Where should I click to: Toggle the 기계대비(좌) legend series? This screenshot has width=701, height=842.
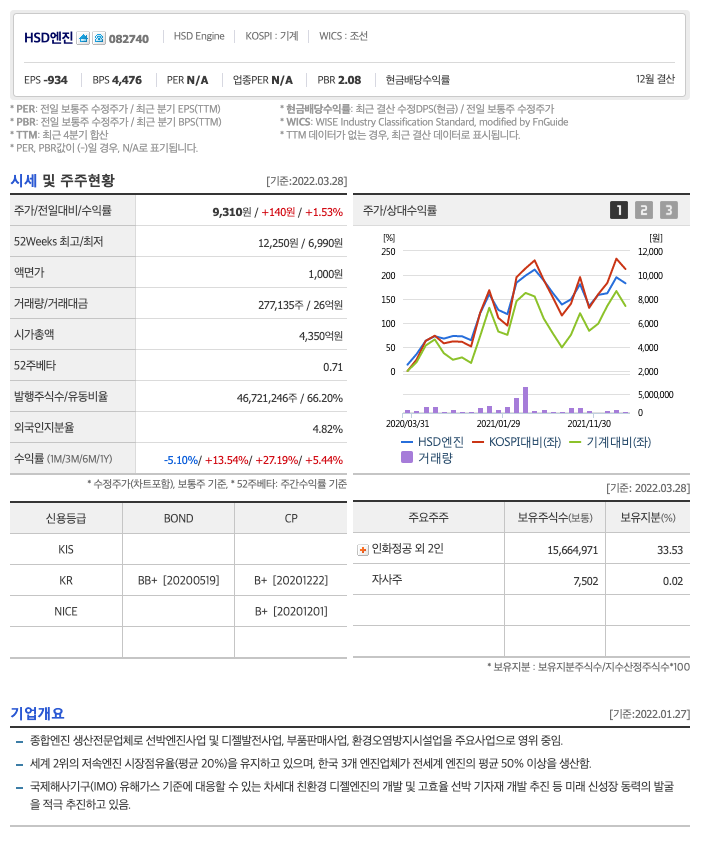pos(610,442)
